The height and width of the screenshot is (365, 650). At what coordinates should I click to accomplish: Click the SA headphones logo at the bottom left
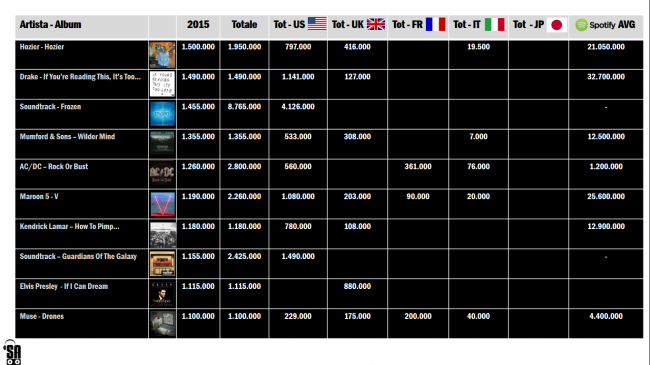click(x=12, y=353)
